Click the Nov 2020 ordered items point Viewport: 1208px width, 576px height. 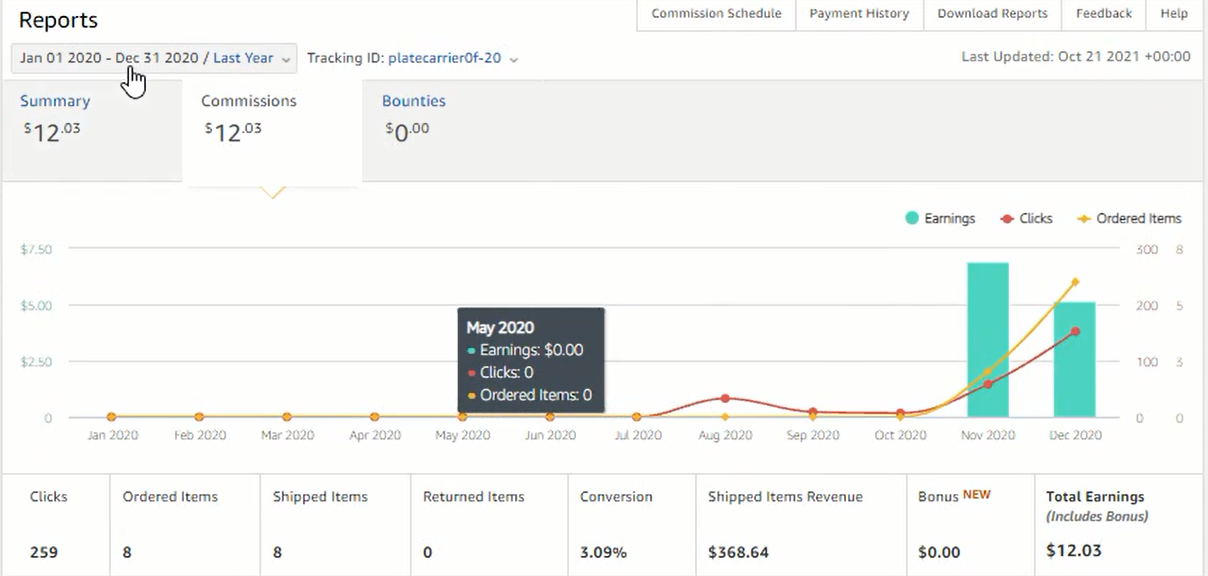[988, 372]
